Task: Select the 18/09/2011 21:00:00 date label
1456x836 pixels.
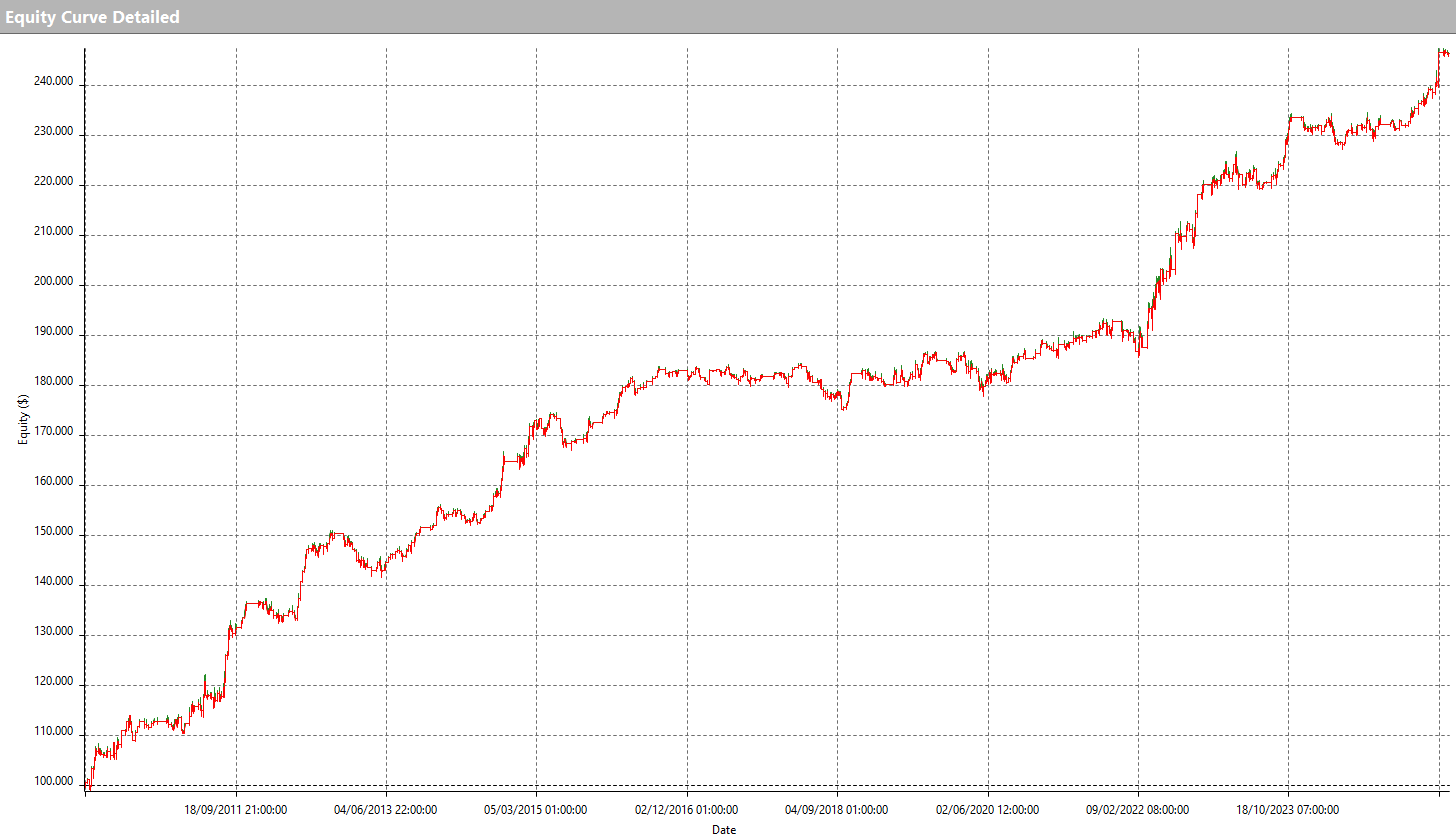Action: [x=236, y=810]
